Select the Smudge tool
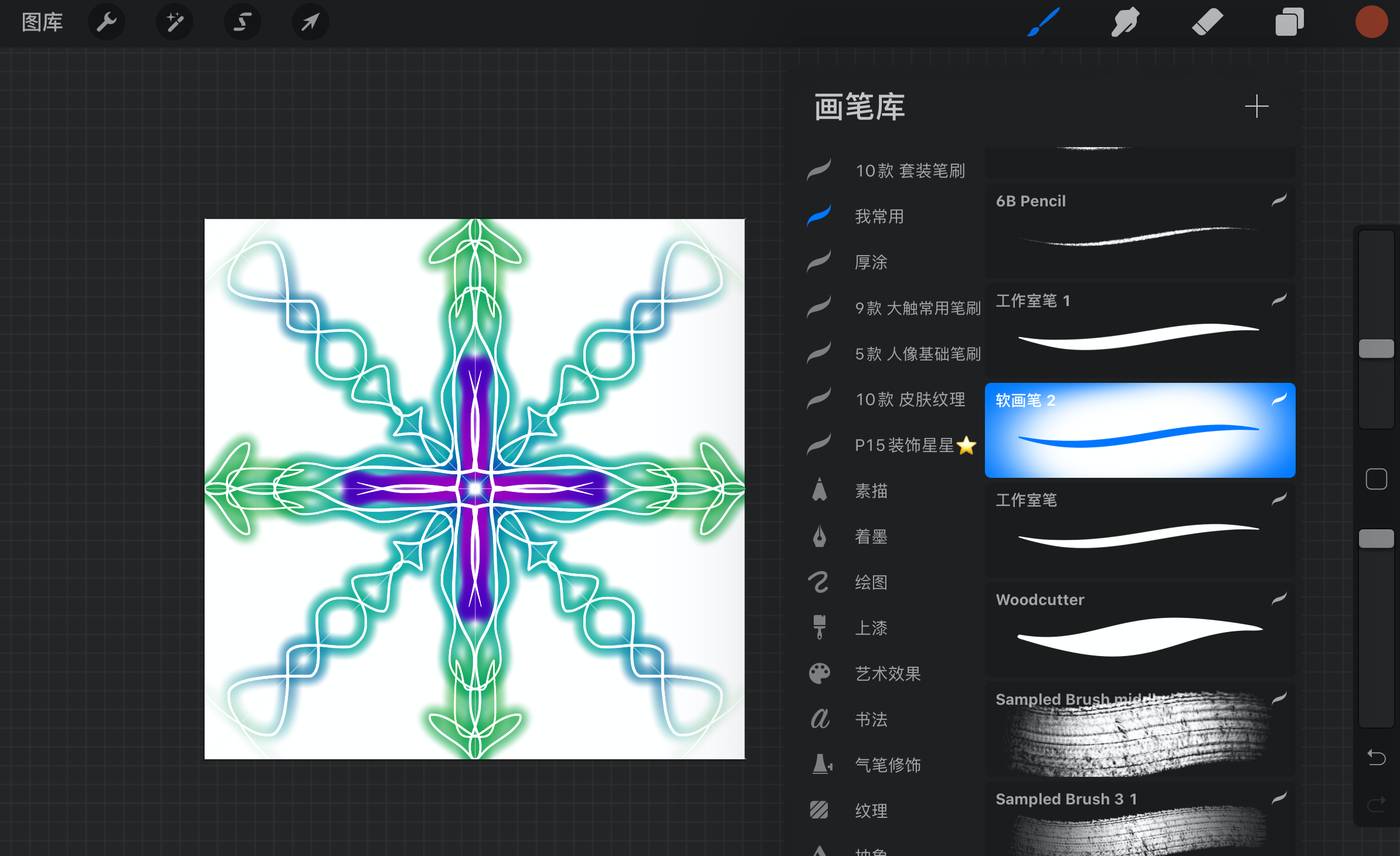Screen dimensions: 1400x856 click(x=1125, y=22)
